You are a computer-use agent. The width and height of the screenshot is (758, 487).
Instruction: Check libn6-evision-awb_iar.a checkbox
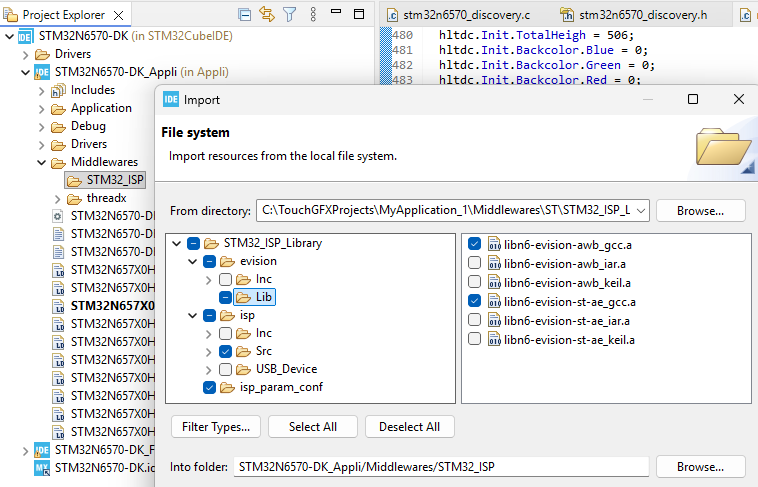pyautogui.click(x=475, y=263)
